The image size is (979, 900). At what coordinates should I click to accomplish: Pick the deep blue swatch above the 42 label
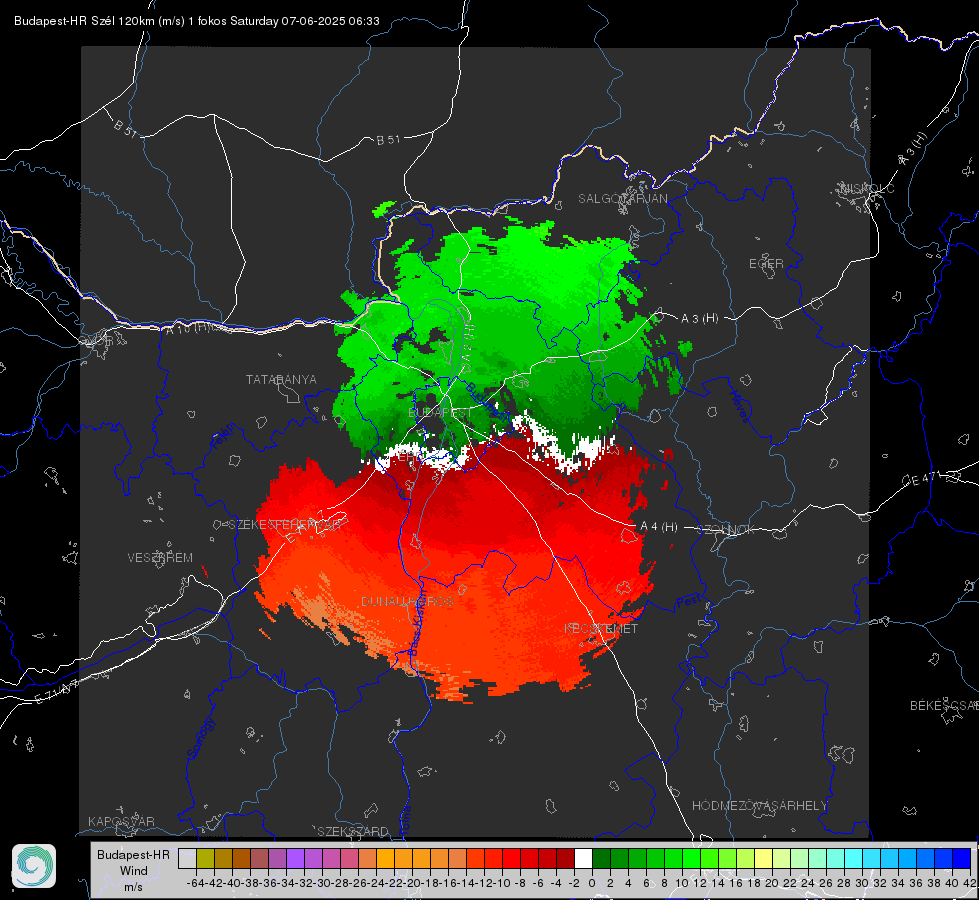(x=962, y=859)
